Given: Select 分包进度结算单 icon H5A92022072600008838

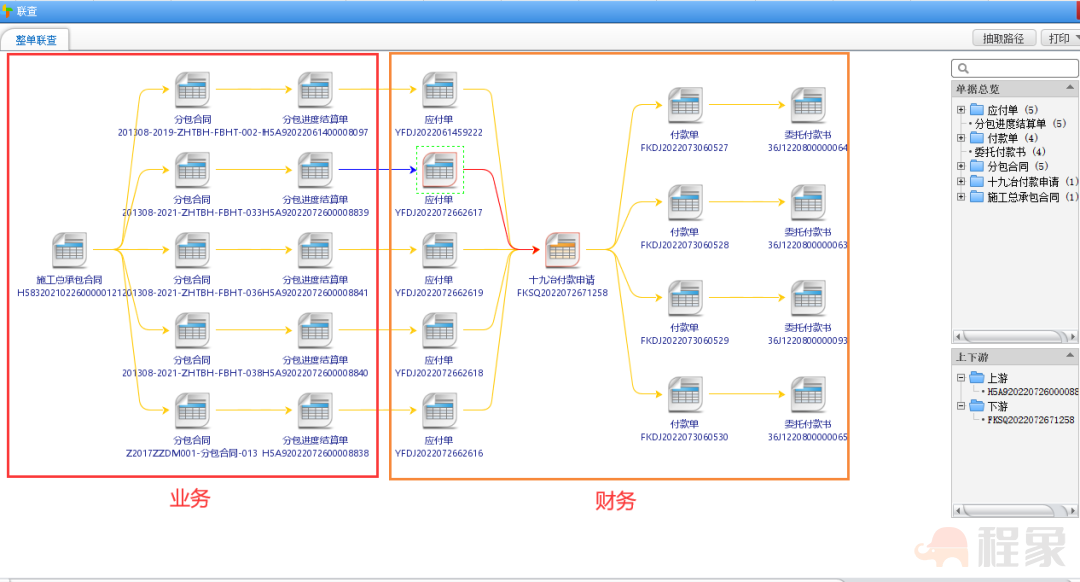Looking at the screenshot, I should [x=315, y=410].
